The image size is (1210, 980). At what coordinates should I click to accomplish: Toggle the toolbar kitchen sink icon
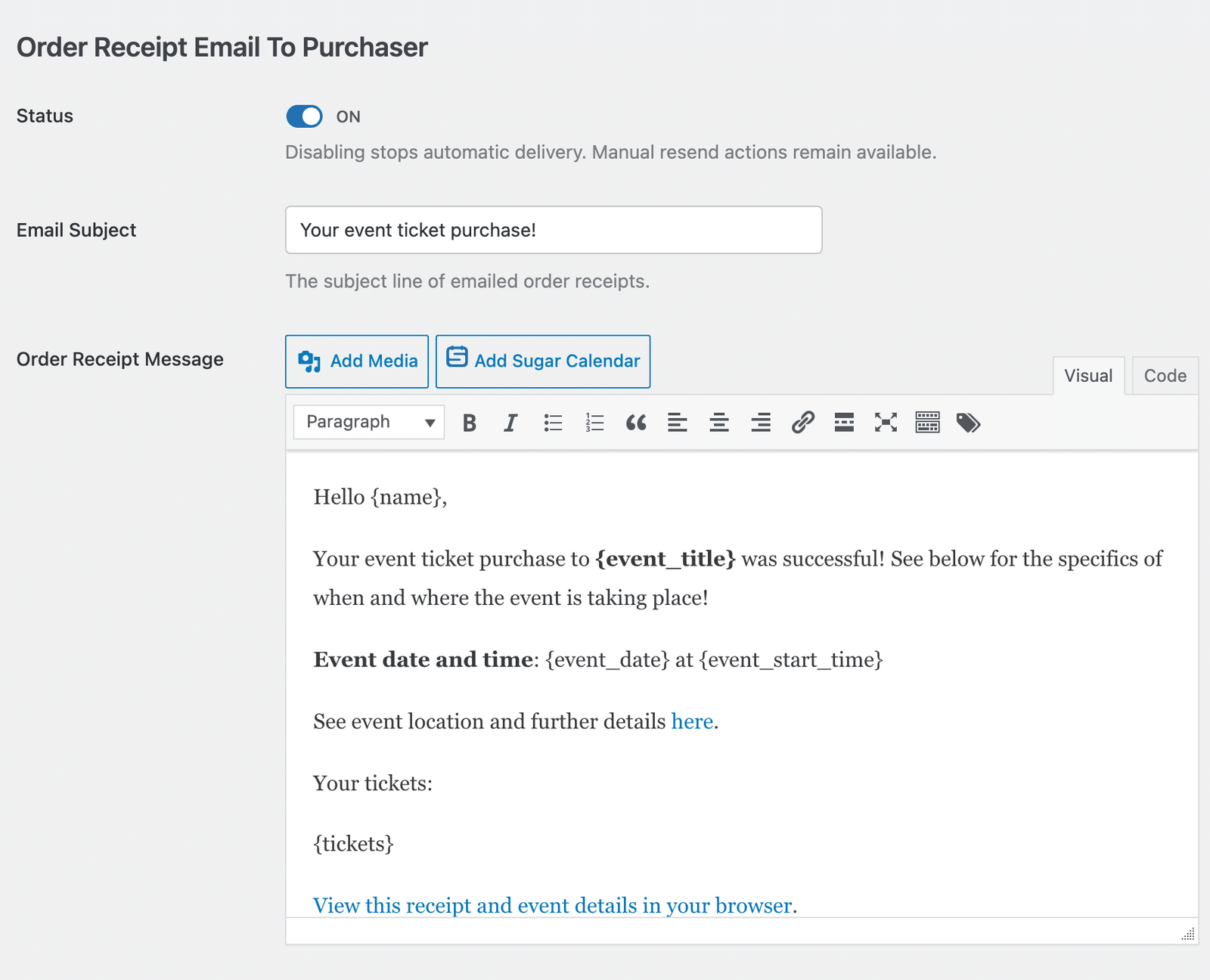pos(927,423)
